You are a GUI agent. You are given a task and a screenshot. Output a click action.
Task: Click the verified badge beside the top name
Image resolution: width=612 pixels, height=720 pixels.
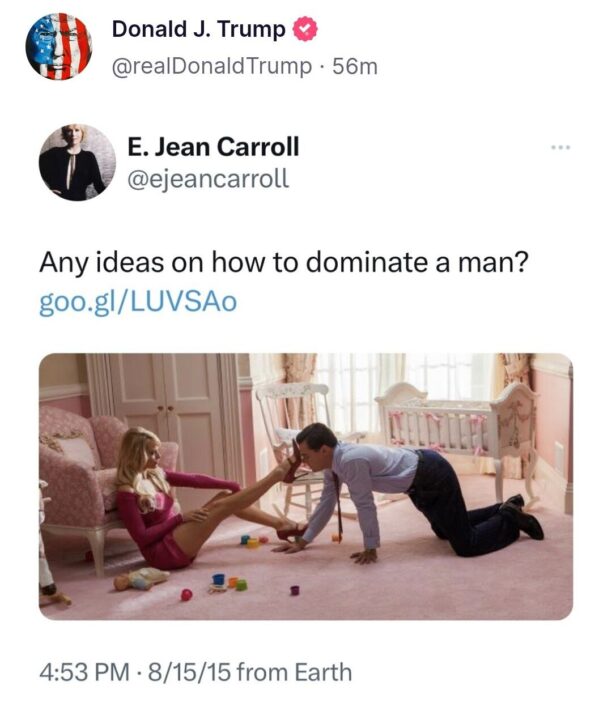(x=304, y=30)
